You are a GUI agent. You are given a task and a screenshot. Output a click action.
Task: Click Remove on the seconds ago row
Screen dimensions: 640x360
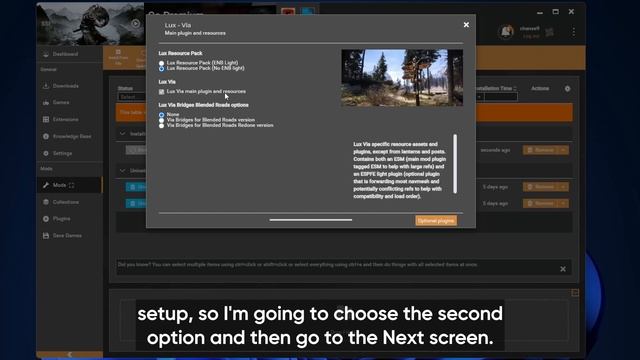coord(540,150)
